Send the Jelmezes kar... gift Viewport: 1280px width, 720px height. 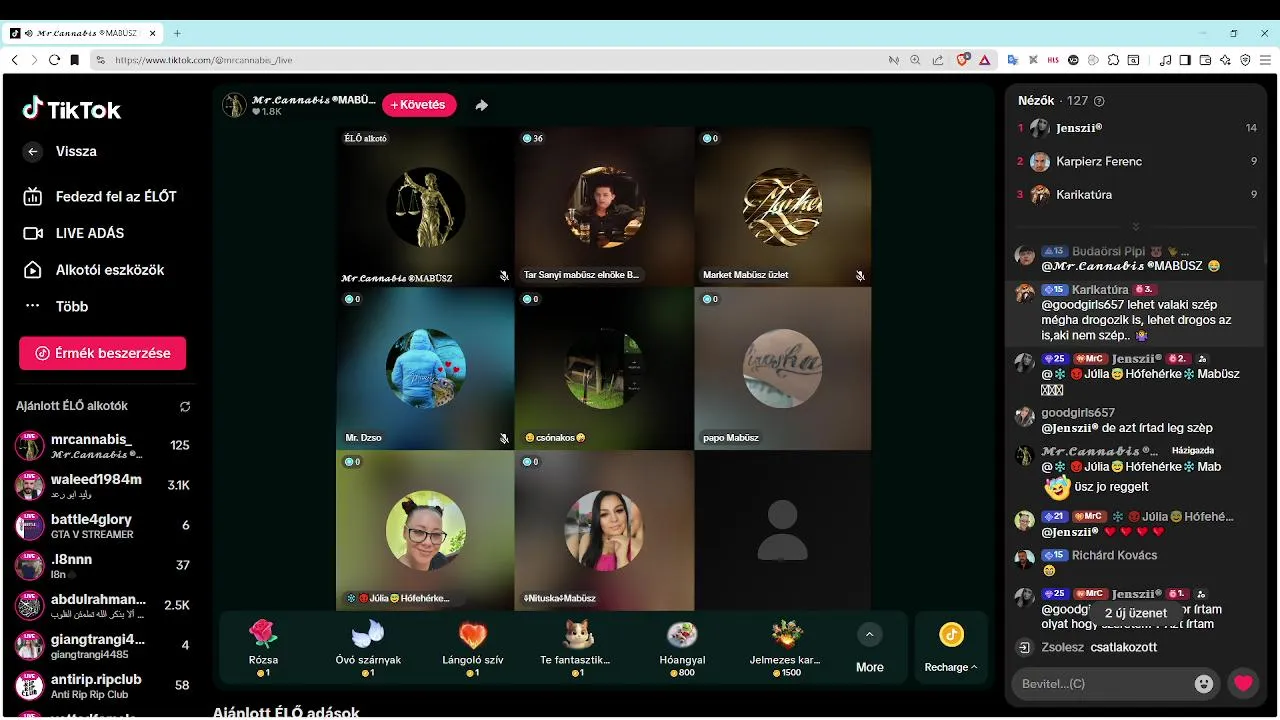pyautogui.click(x=787, y=647)
